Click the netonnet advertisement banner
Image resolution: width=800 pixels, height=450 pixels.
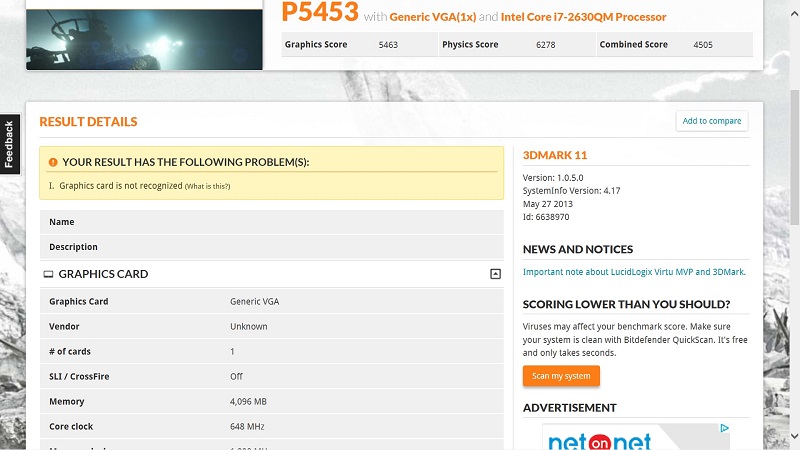tap(636, 437)
